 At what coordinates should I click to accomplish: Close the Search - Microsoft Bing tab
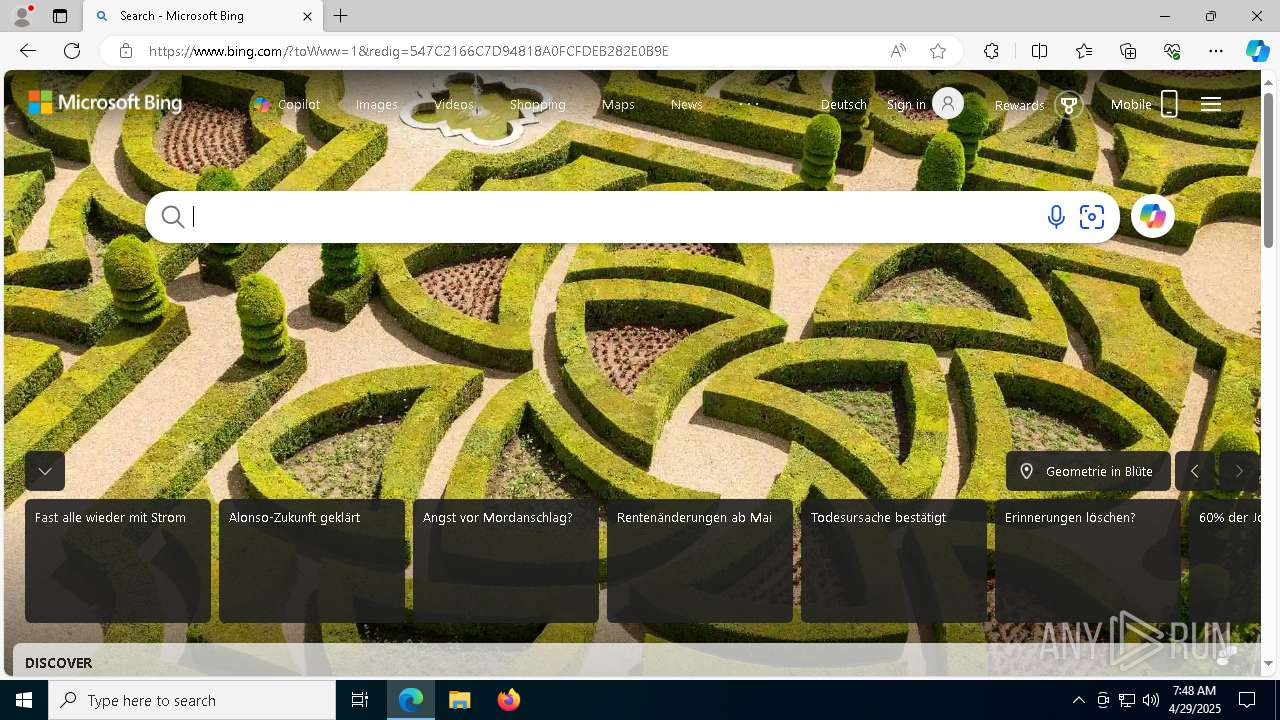[307, 16]
